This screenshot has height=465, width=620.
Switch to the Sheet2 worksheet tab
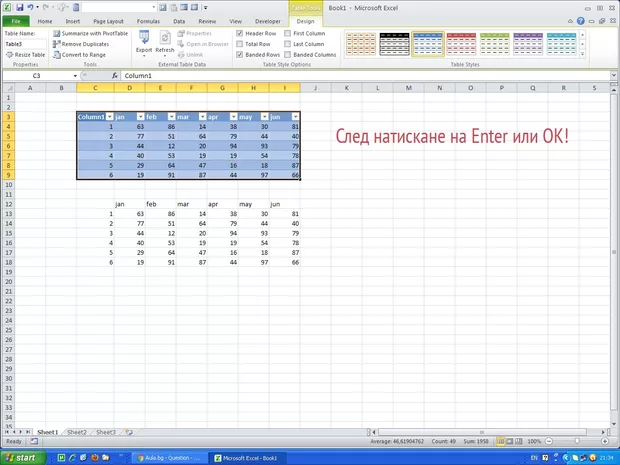click(x=76, y=432)
